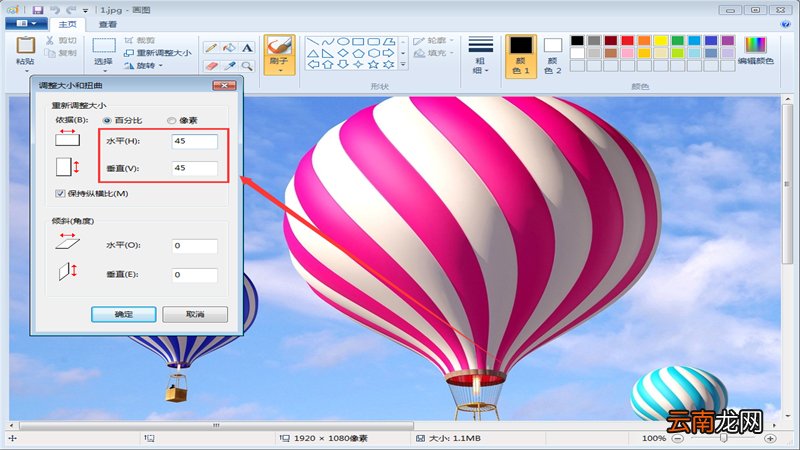Select the 像素 (pixels) radio button
Screen dimensions: 800x450
click(x=171, y=120)
